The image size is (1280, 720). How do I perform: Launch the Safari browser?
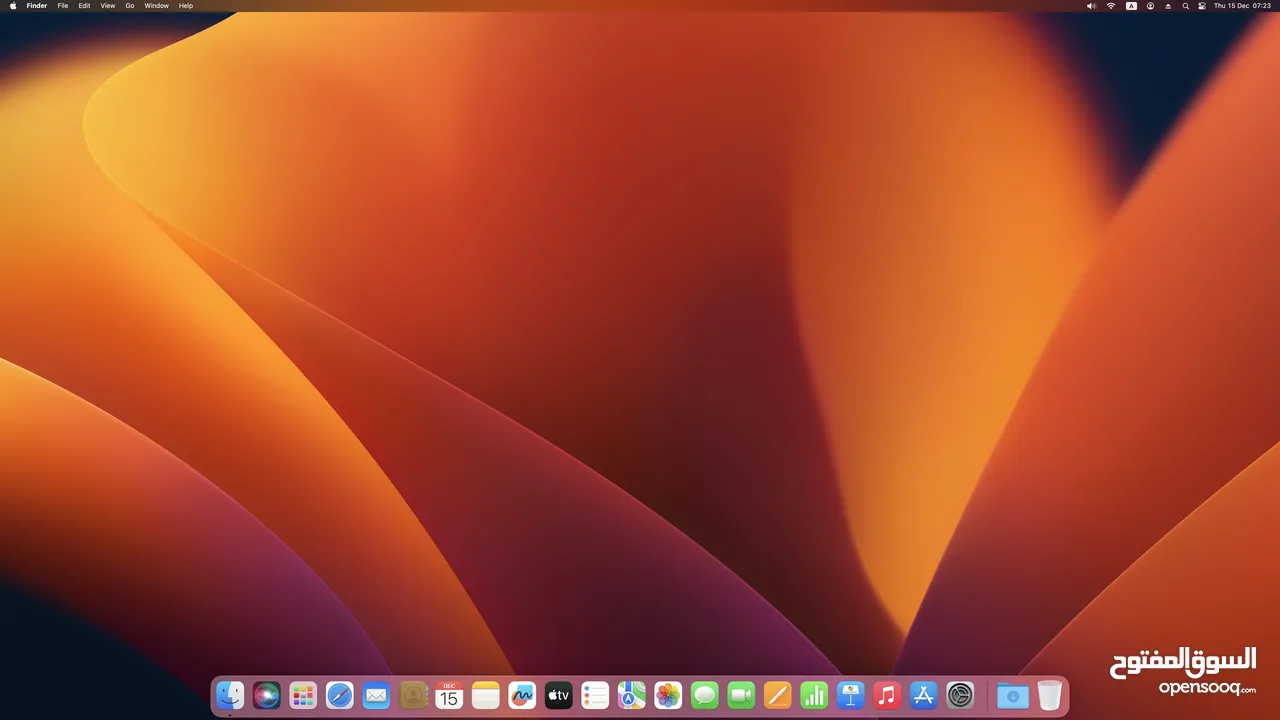click(339, 695)
